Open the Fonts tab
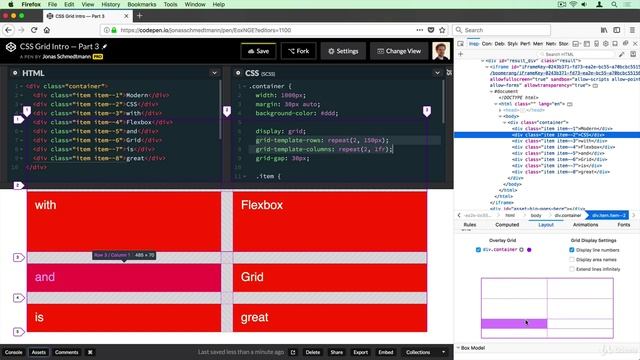The width and height of the screenshot is (640, 360). pyautogui.click(x=624, y=225)
